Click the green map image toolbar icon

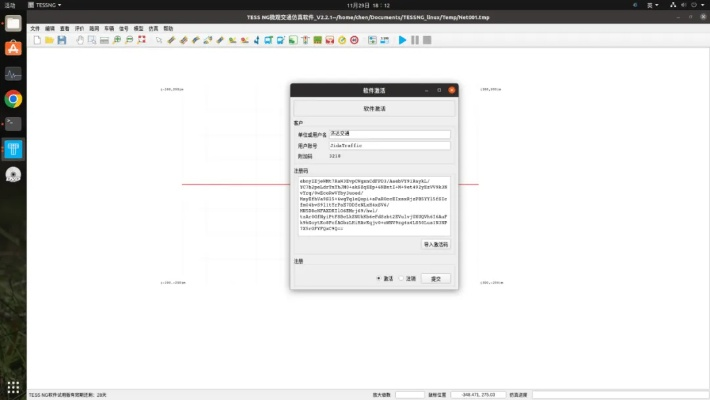[293, 40]
